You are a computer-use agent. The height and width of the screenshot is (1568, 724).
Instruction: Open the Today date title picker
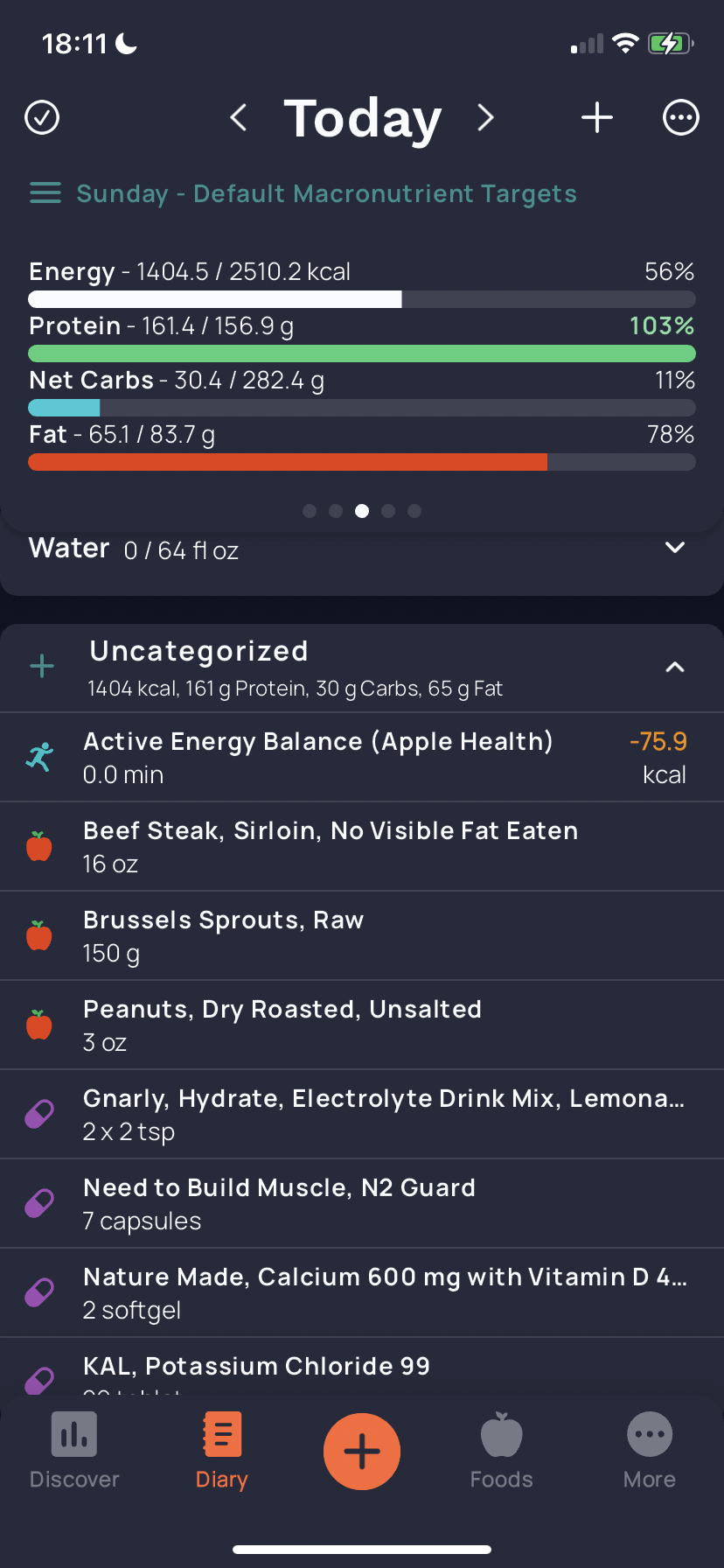coord(362,117)
